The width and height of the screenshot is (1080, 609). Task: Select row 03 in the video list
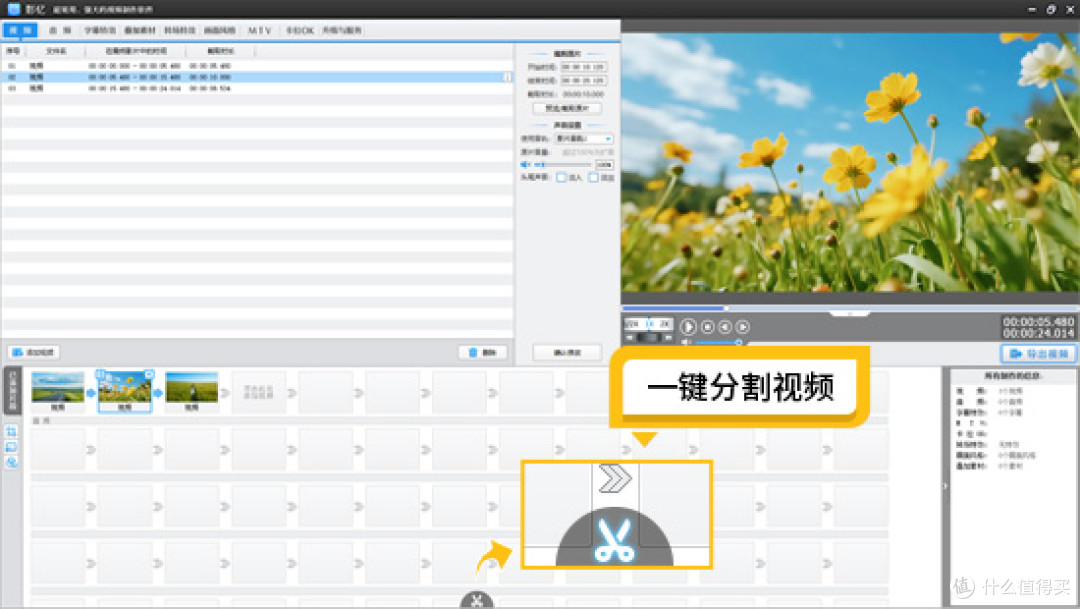coord(256,88)
